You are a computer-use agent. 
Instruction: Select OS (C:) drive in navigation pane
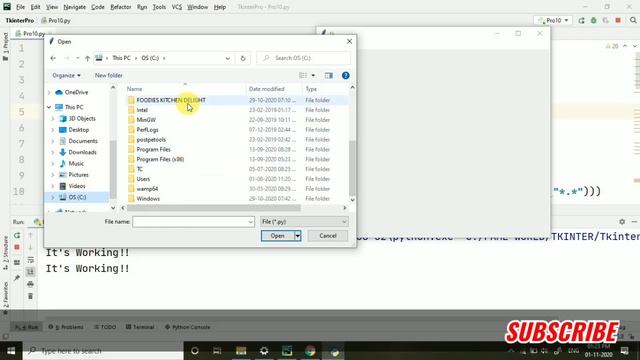coord(77,197)
